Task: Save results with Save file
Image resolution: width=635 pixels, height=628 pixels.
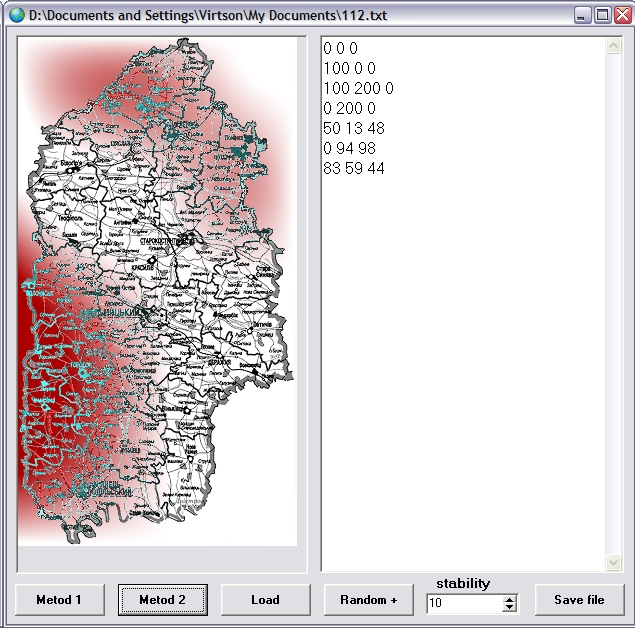Action: (x=580, y=600)
